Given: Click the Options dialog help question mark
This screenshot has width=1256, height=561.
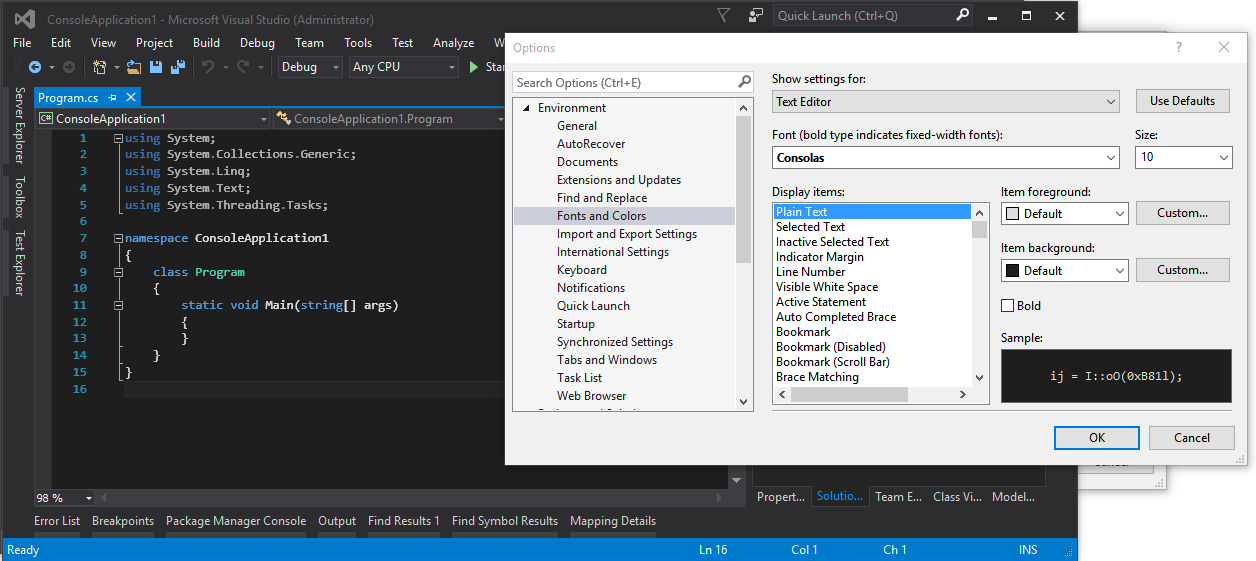Looking at the screenshot, I should (x=1179, y=47).
